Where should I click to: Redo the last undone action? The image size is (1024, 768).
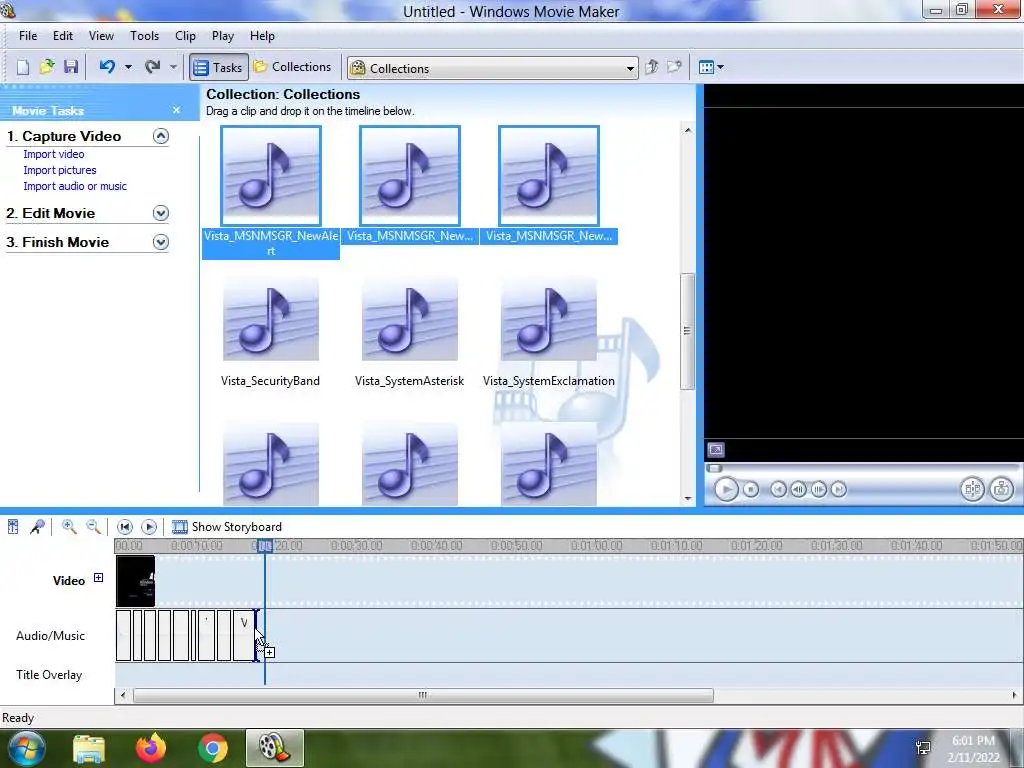tap(152, 67)
